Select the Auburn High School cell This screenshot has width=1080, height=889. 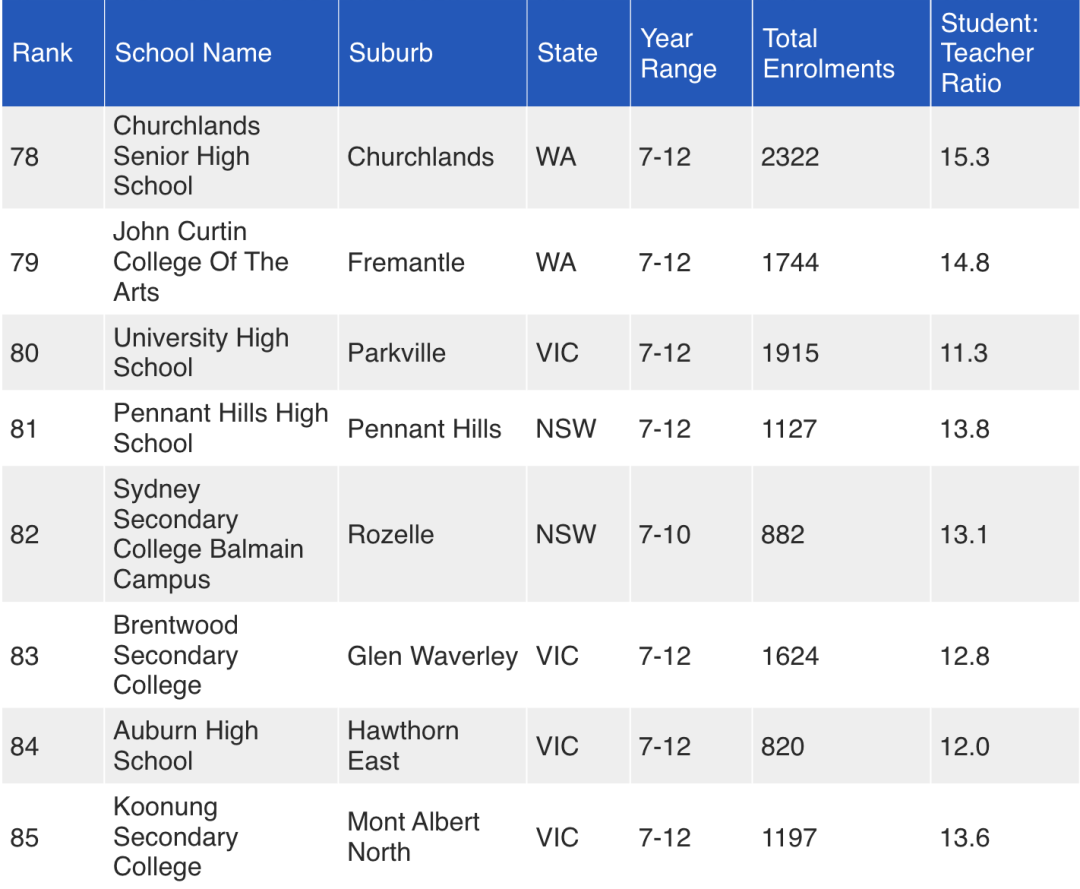click(x=186, y=746)
